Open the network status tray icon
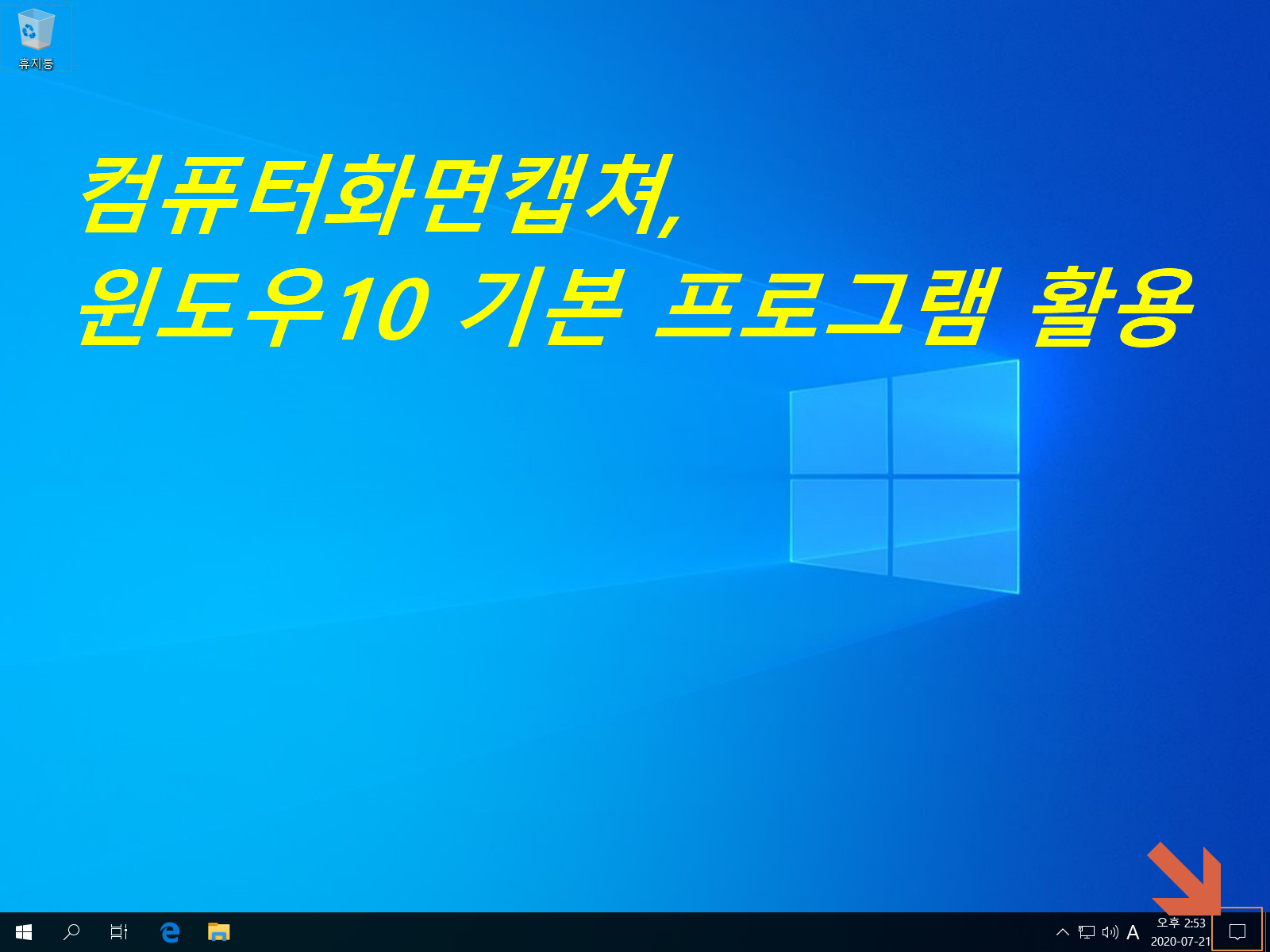Screen dimensions: 1270x952 (1087, 932)
